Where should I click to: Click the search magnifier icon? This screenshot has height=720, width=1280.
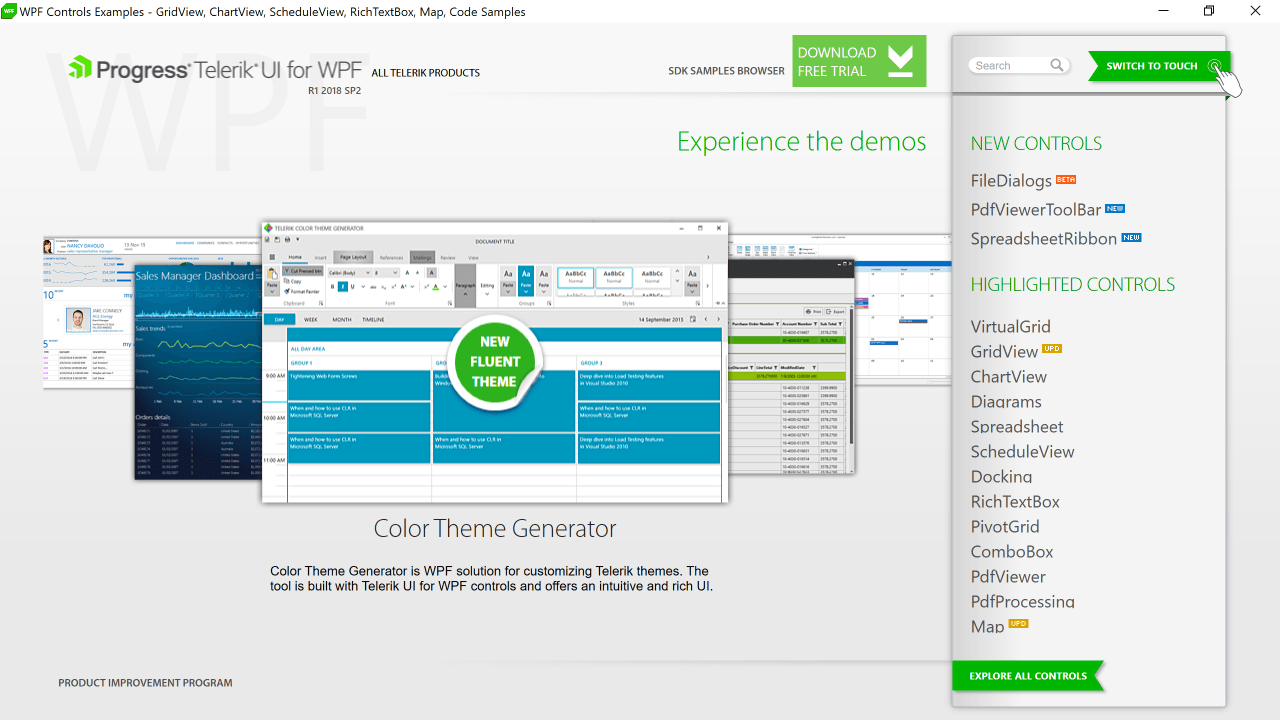click(x=1057, y=65)
